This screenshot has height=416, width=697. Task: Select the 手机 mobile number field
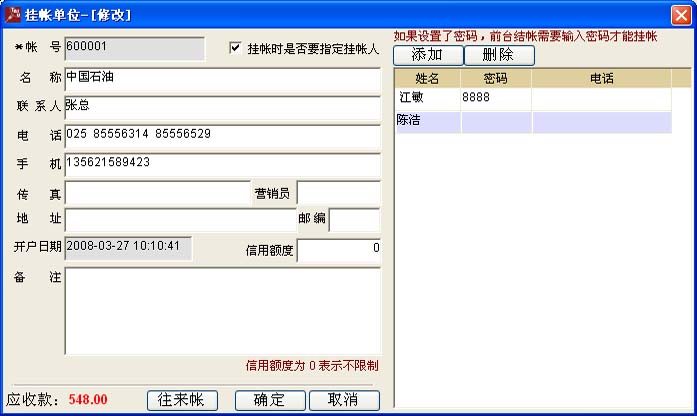pos(221,163)
